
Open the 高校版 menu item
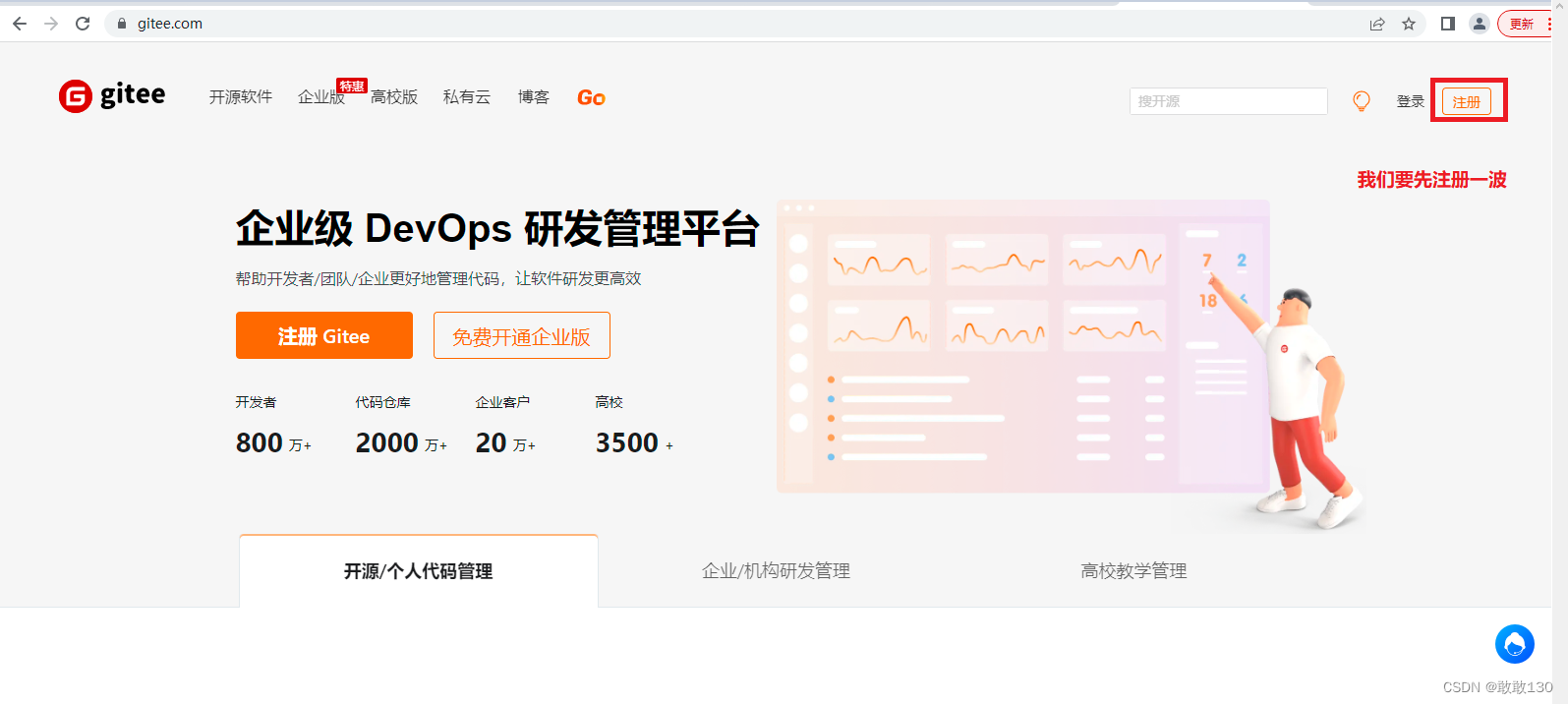click(394, 96)
